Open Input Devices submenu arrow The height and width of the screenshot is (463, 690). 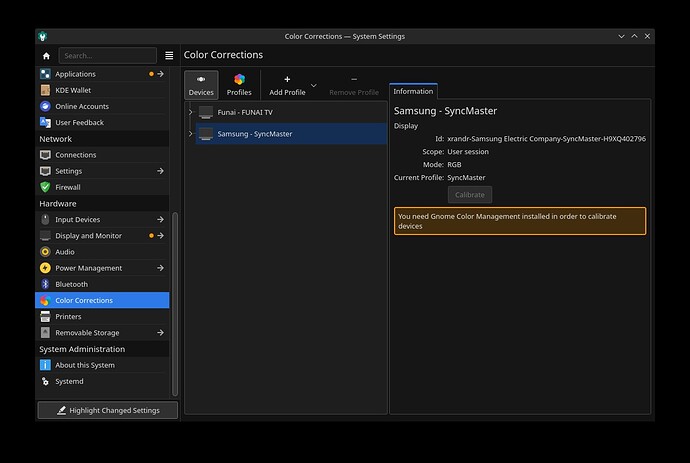(x=161, y=219)
